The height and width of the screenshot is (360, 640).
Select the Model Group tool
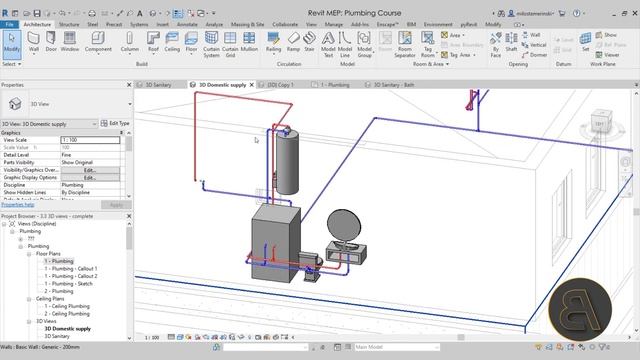364,44
